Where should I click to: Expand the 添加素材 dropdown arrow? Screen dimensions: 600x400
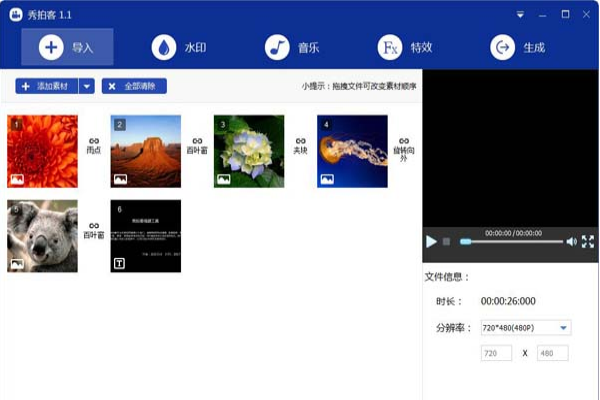tap(87, 86)
